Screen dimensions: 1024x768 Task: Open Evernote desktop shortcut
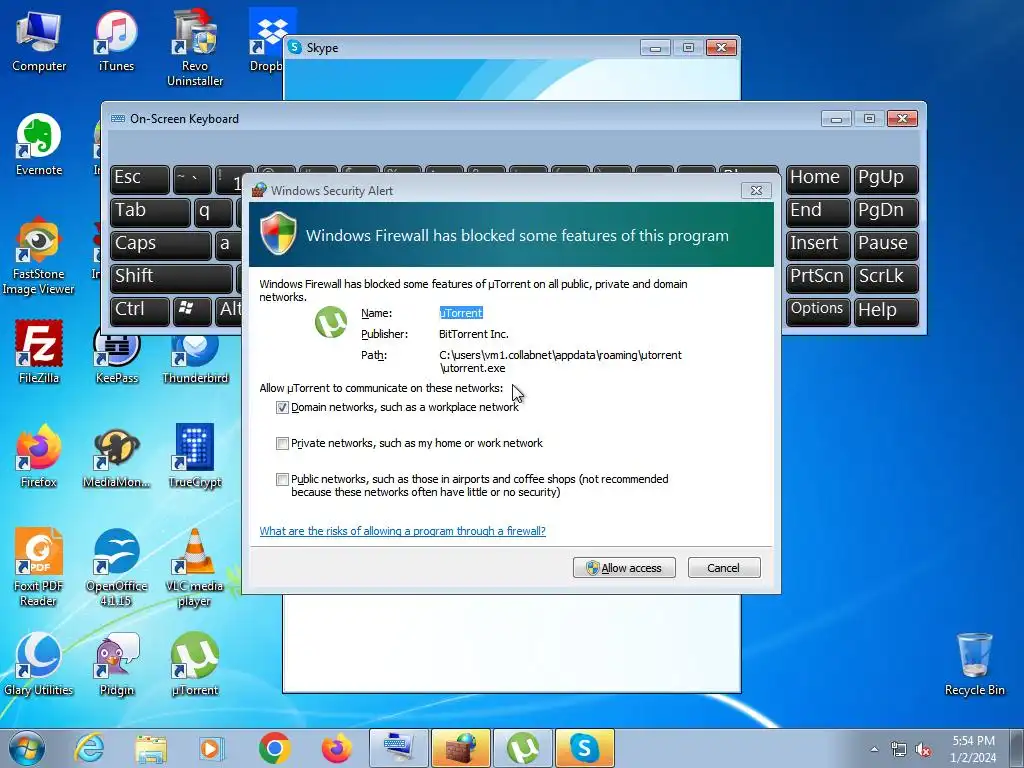pyautogui.click(x=39, y=145)
